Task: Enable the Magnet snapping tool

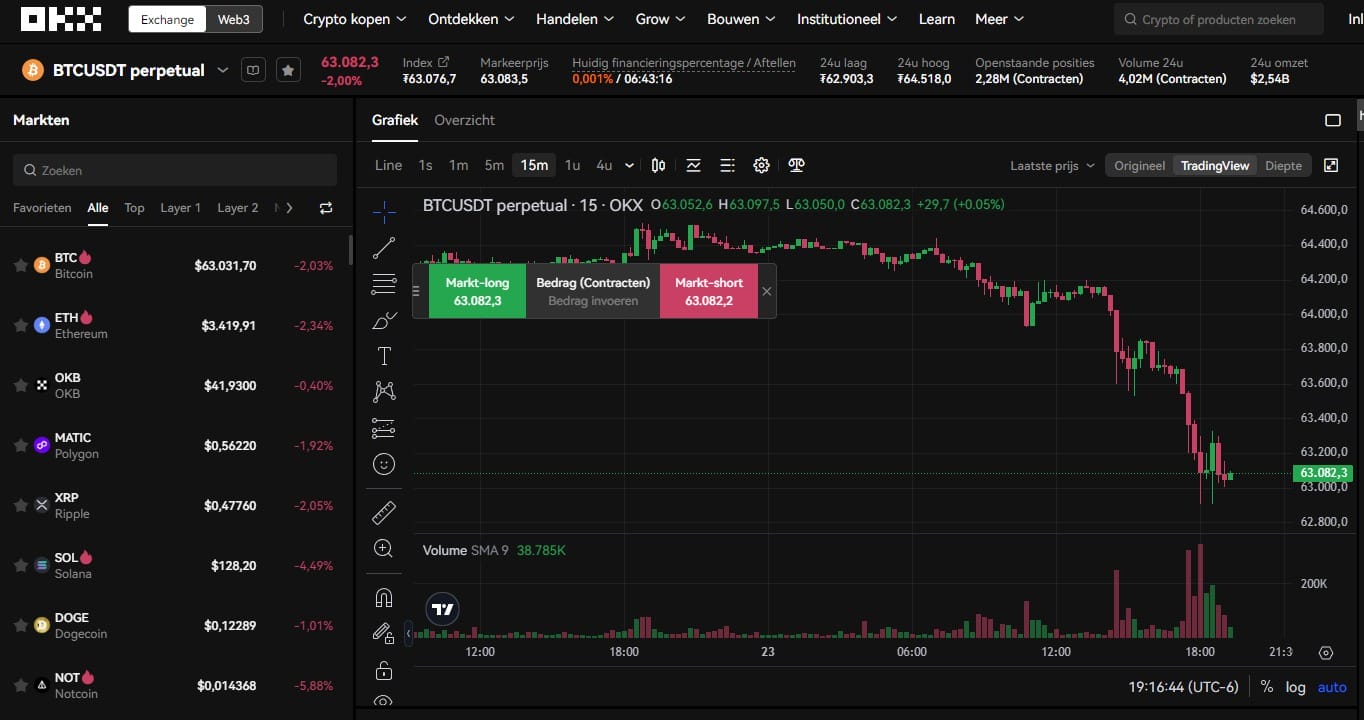Action: point(384,596)
